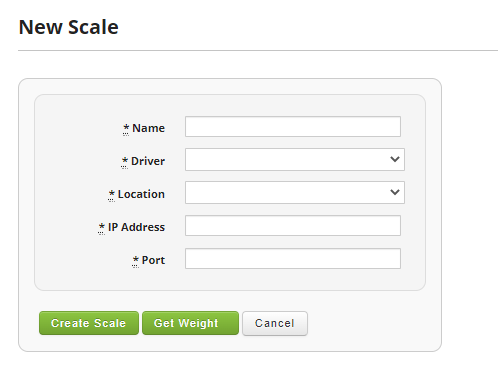The image size is (498, 379).
Task: Open the Driver dropdown list
Action: tap(295, 159)
